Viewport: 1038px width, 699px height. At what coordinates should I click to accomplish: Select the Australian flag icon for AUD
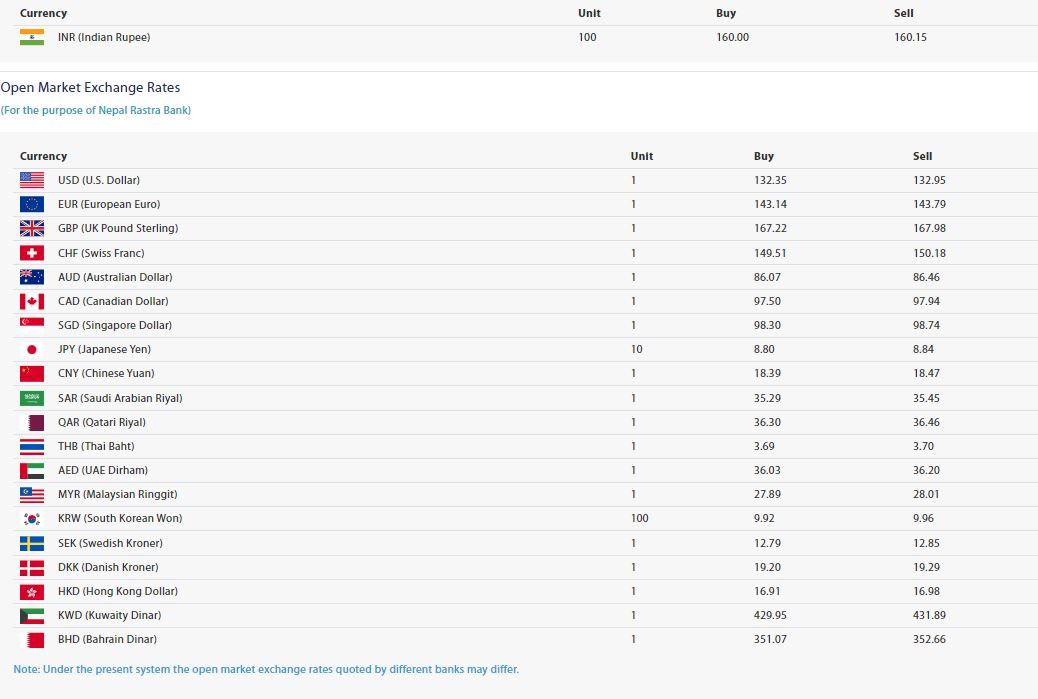32,277
